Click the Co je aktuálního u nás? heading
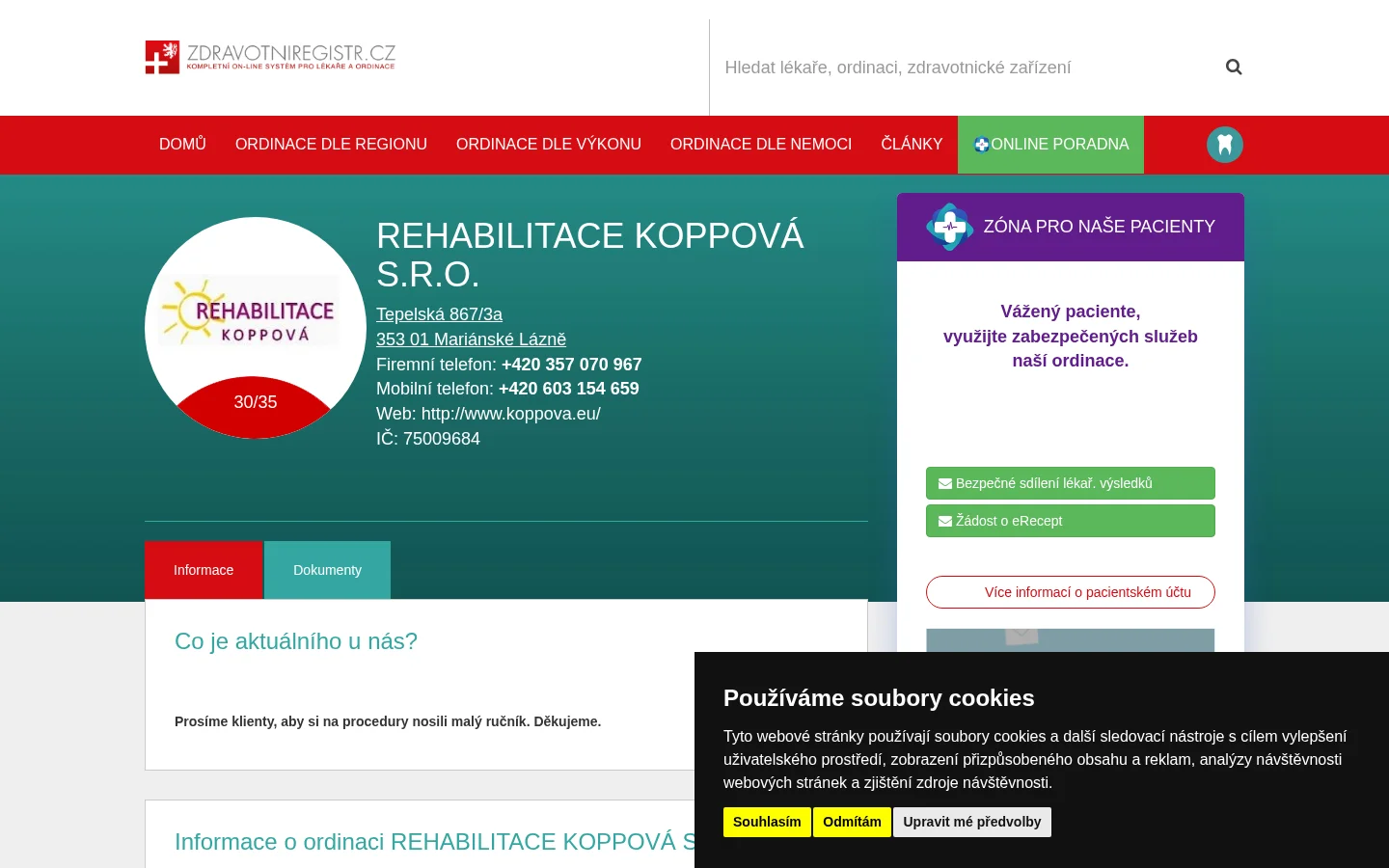This screenshot has width=1389, height=868. click(x=296, y=641)
